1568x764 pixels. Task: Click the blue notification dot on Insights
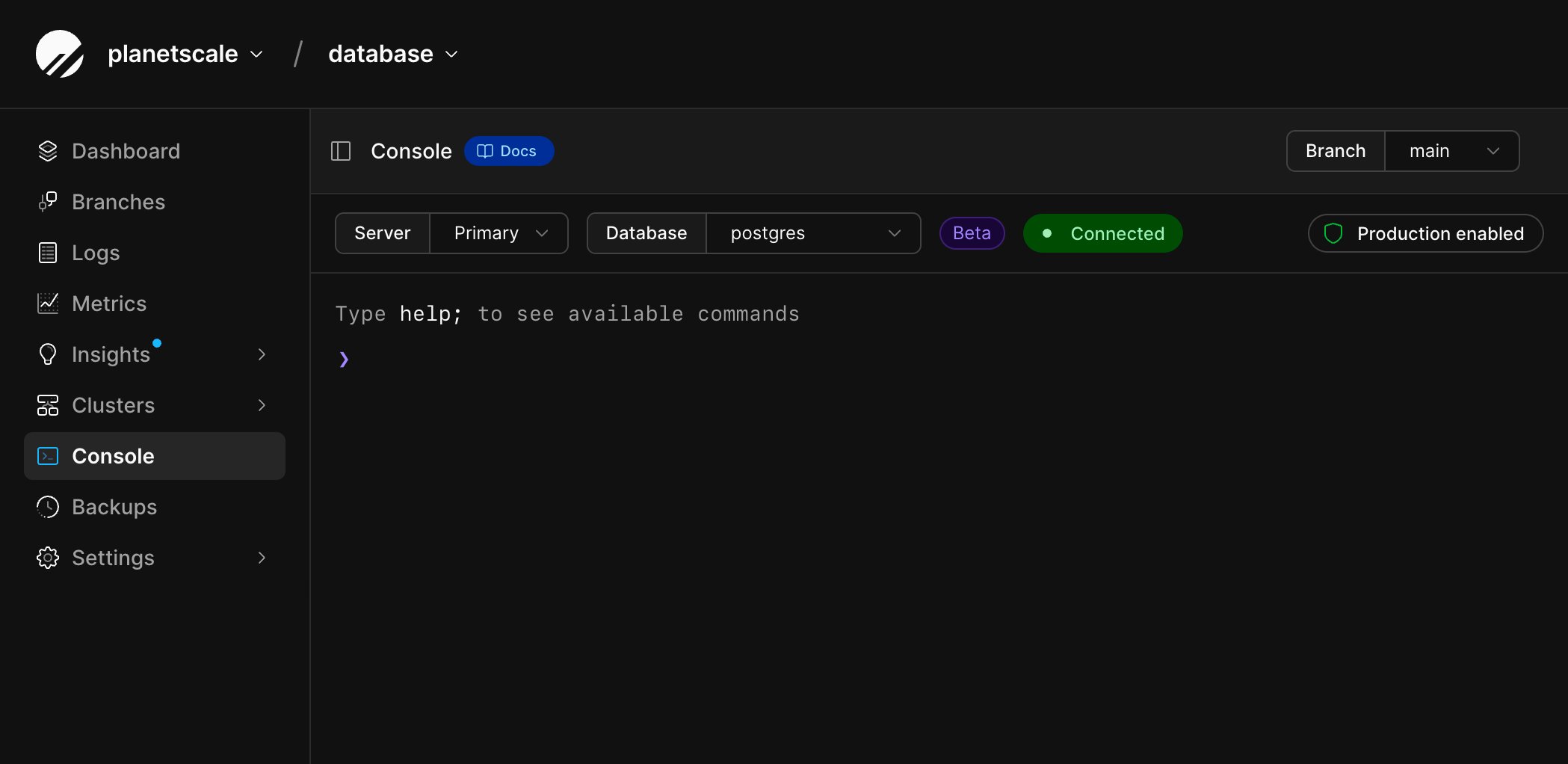[x=157, y=343]
